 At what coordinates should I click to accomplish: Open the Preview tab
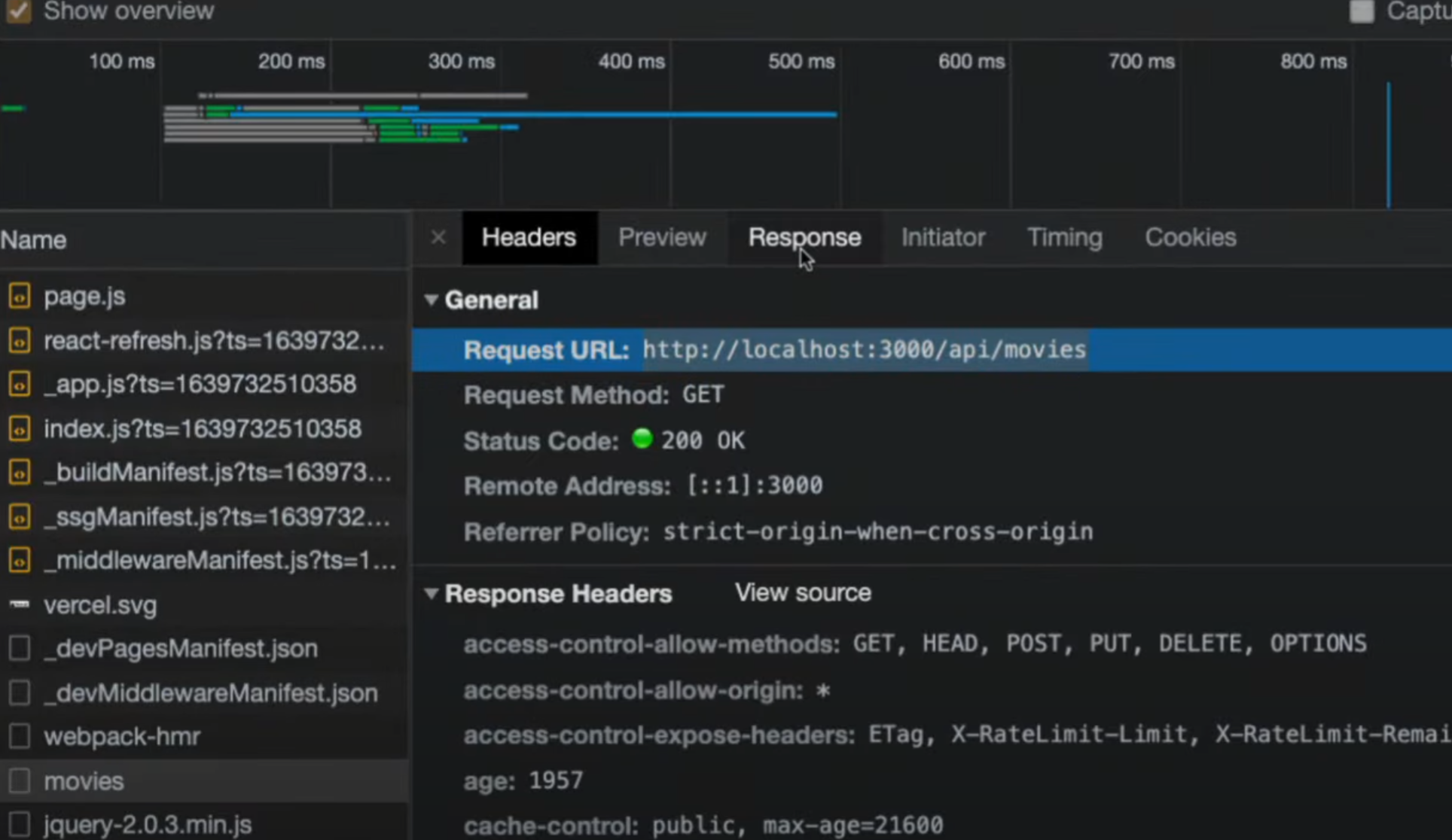point(662,238)
